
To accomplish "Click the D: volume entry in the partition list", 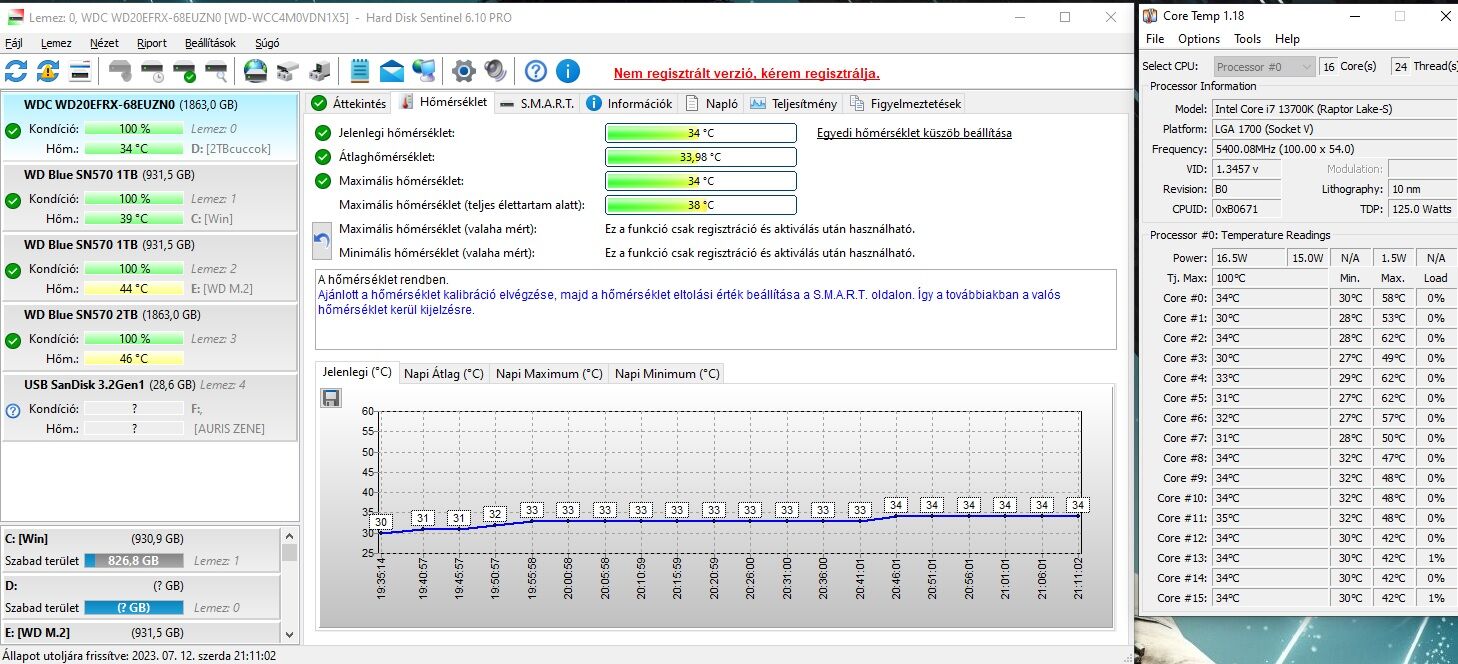I will tap(141, 597).
